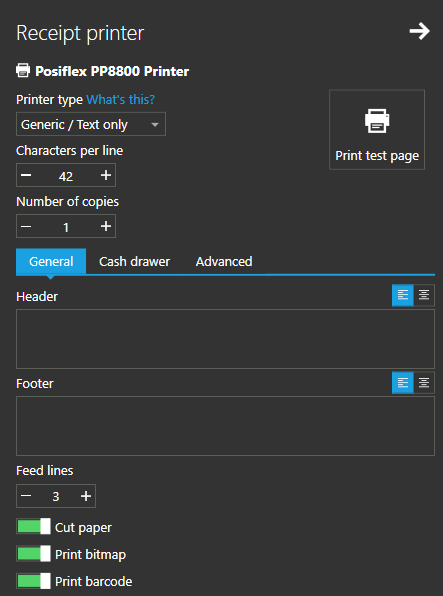Screen dimensions: 443x596
Task: Decrease Characters per line with minus
Action: [x=26, y=175]
